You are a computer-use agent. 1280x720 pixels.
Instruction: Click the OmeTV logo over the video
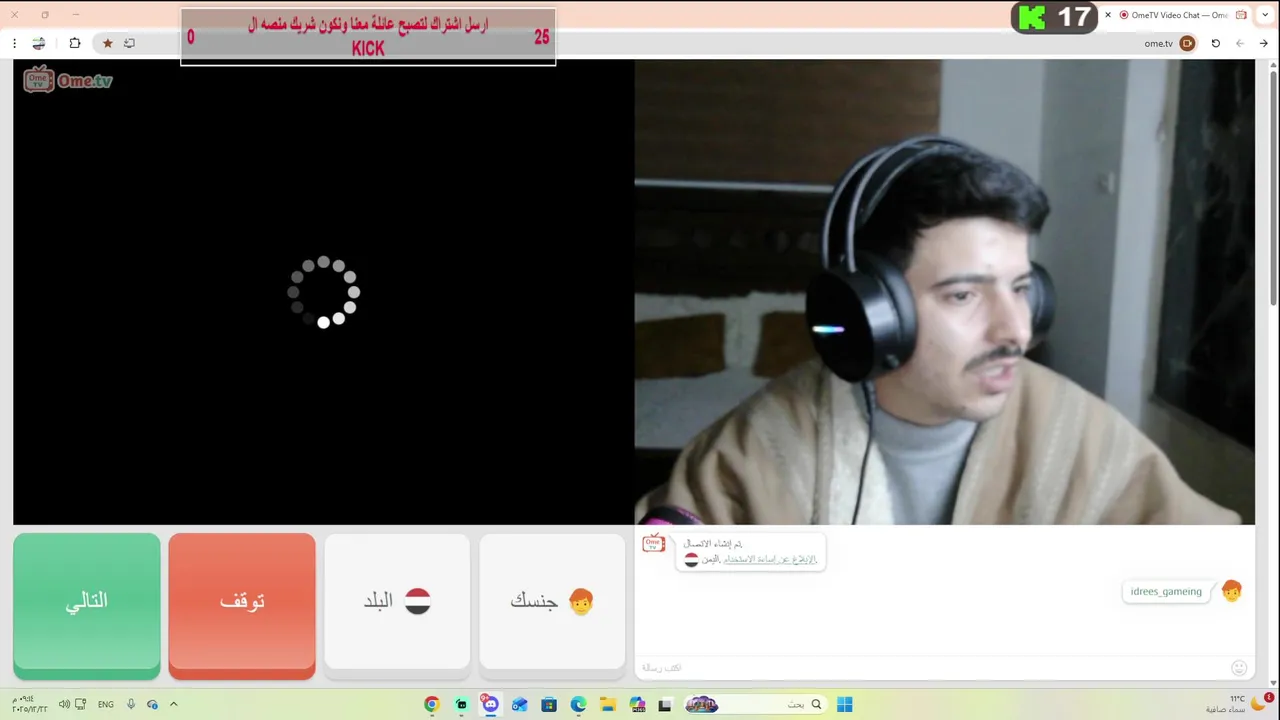point(68,80)
